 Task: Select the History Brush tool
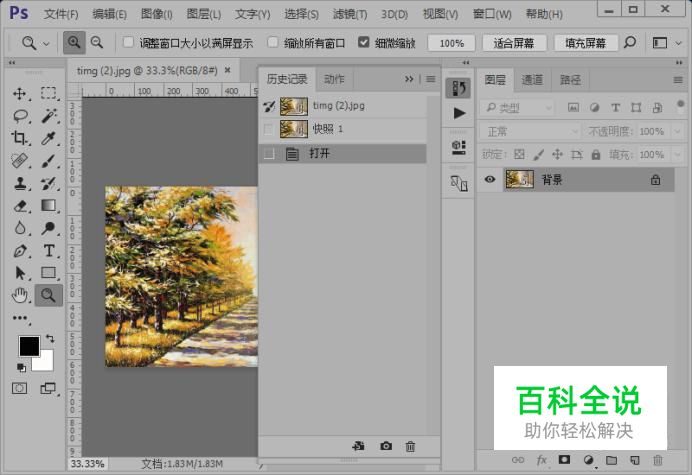48,183
